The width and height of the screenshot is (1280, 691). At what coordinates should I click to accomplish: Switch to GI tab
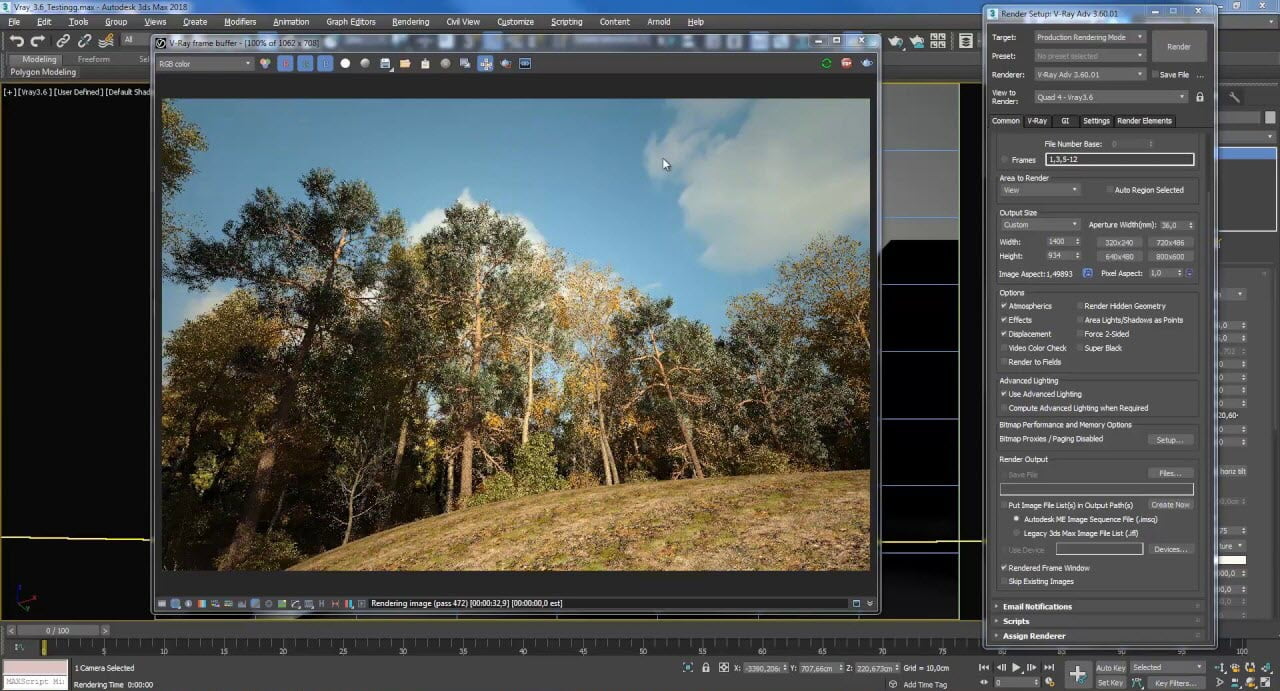tap(1065, 121)
